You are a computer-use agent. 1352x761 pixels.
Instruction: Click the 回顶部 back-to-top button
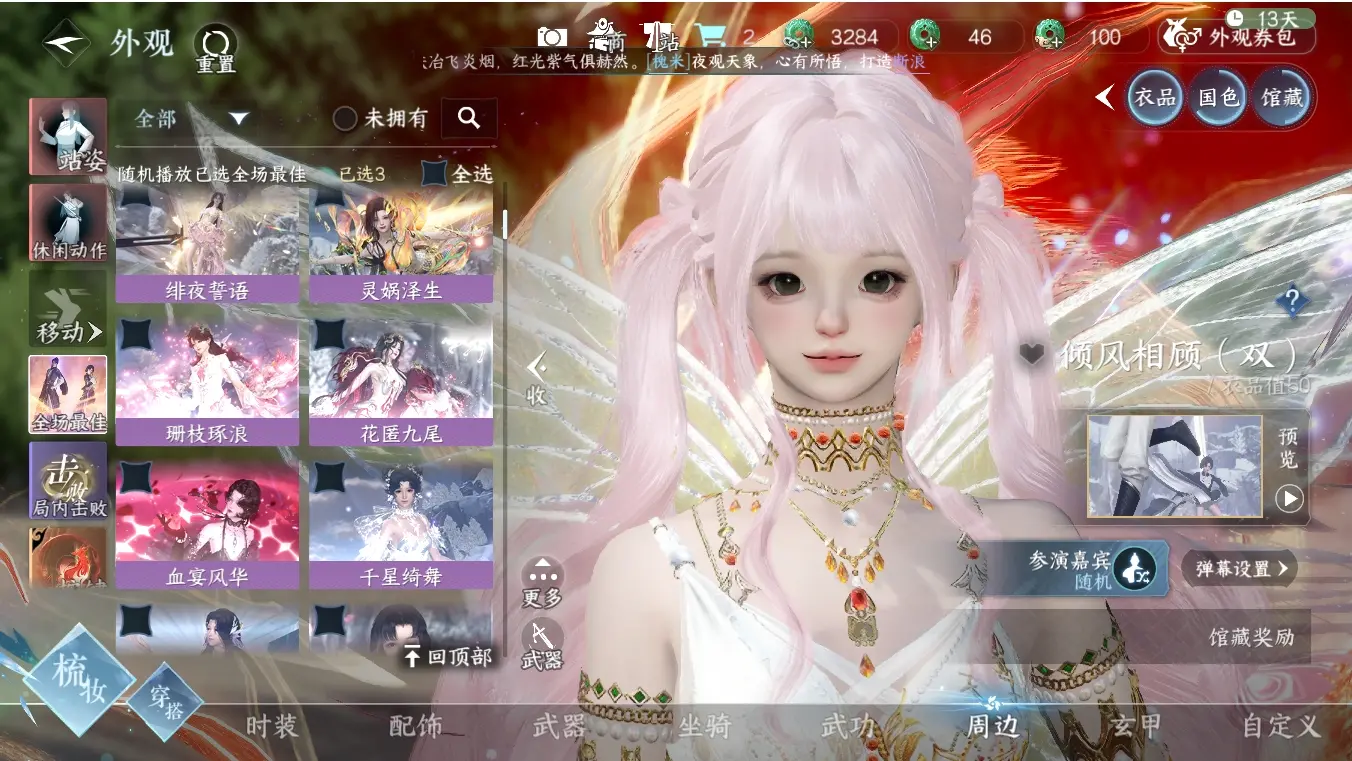click(x=448, y=657)
